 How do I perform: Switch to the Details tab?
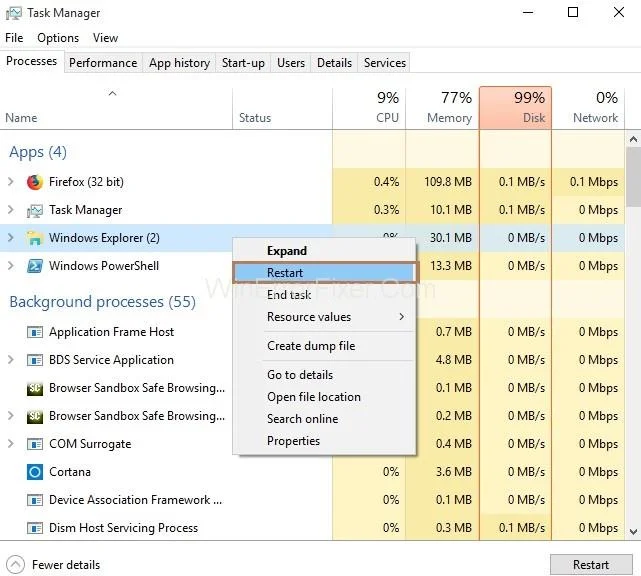(334, 63)
